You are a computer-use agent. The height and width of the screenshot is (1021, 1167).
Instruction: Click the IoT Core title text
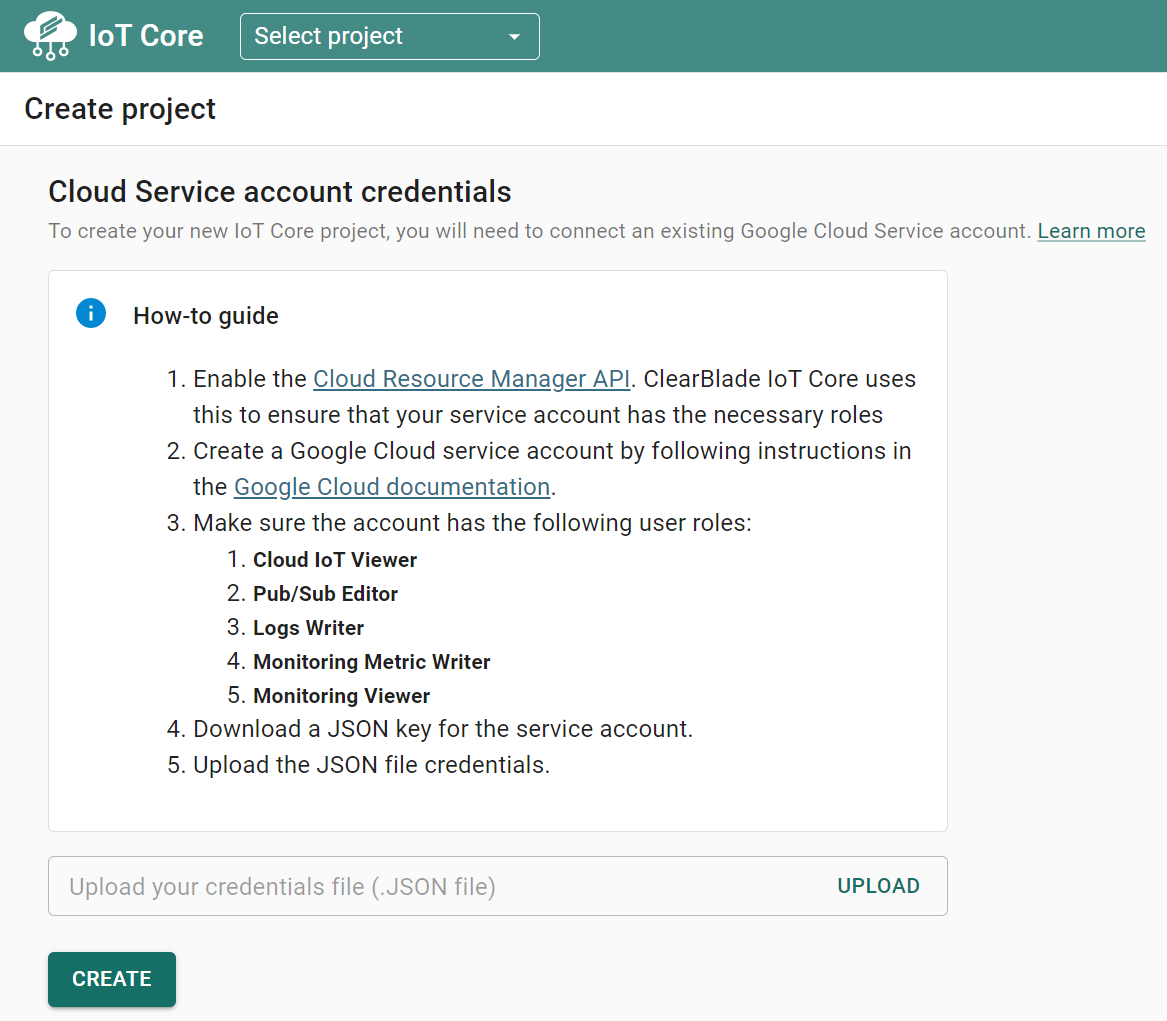(x=146, y=36)
